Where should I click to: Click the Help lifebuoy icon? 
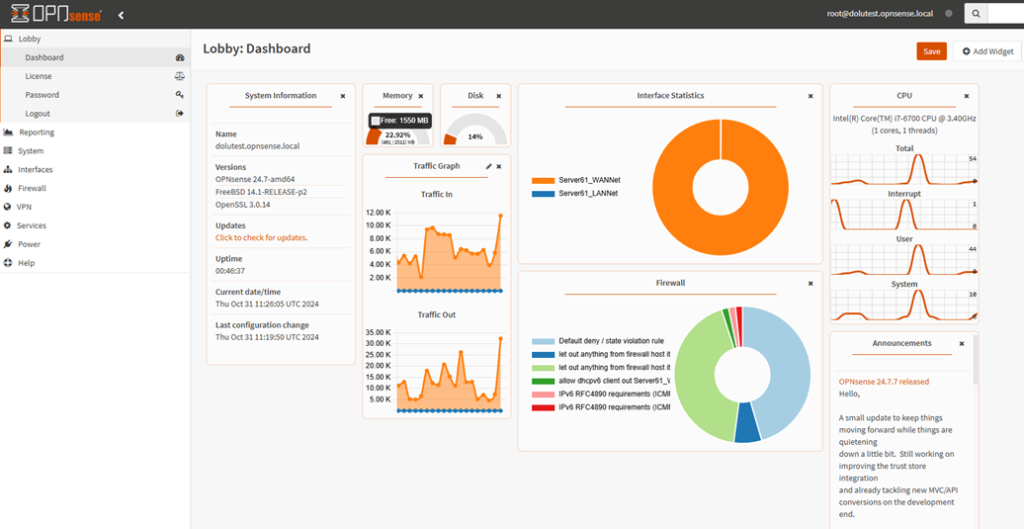tap(8, 263)
